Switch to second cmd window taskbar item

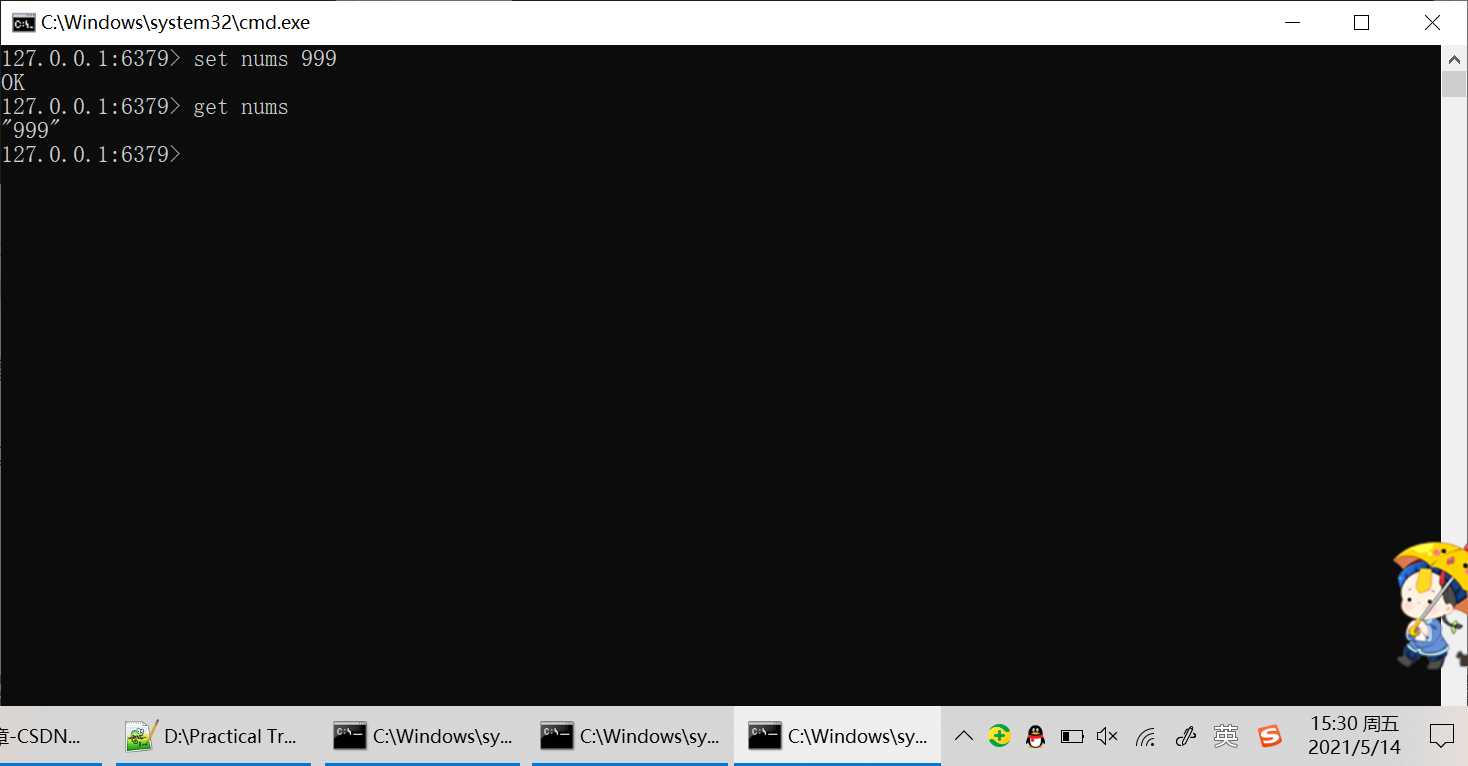[x=629, y=736]
